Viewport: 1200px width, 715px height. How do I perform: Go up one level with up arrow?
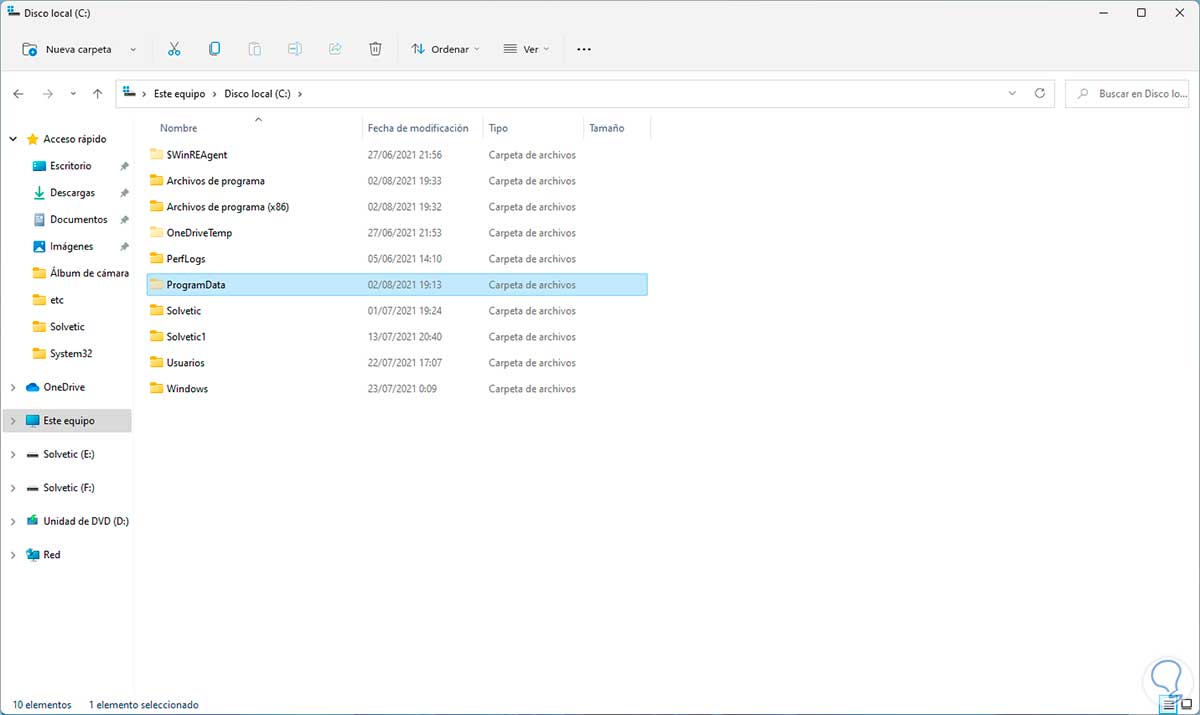click(x=97, y=94)
